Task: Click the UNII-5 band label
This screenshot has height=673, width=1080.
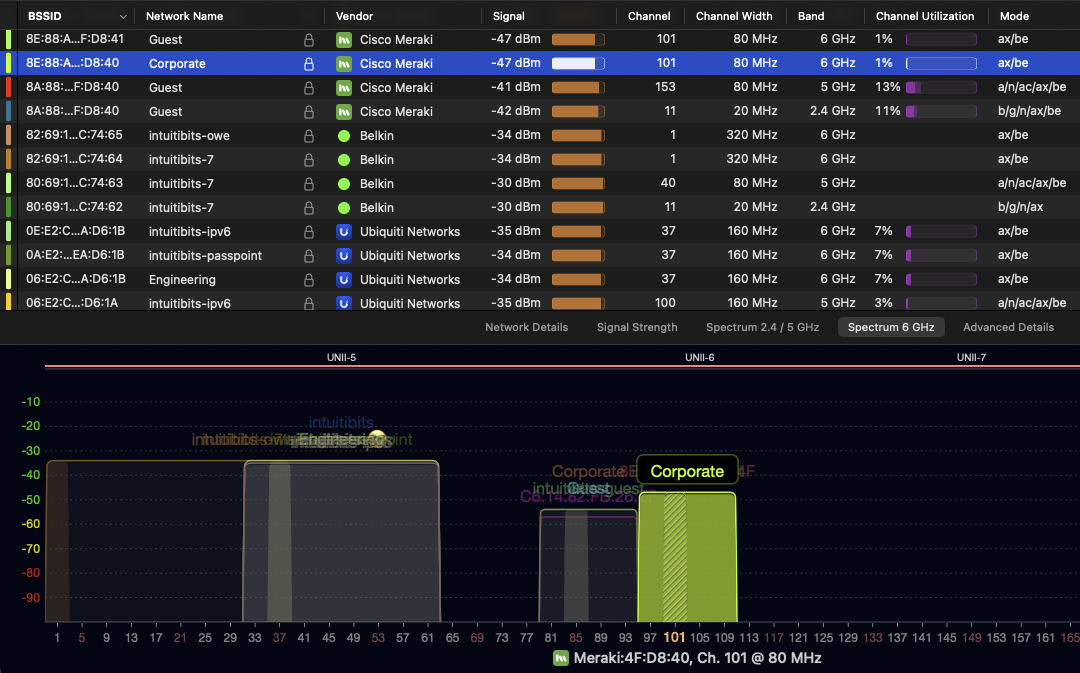Action: click(x=341, y=358)
